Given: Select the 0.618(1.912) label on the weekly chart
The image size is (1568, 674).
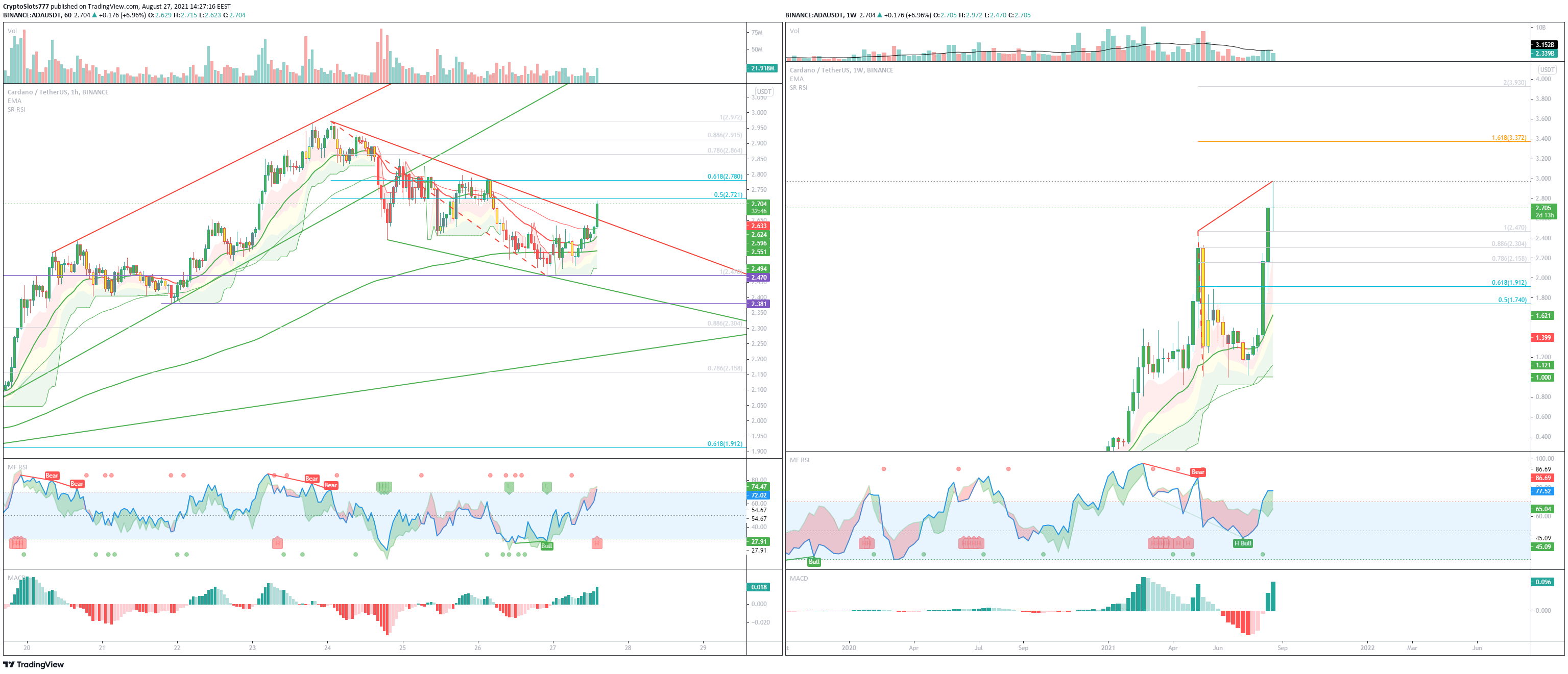Looking at the screenshot, I should 1508,282.
